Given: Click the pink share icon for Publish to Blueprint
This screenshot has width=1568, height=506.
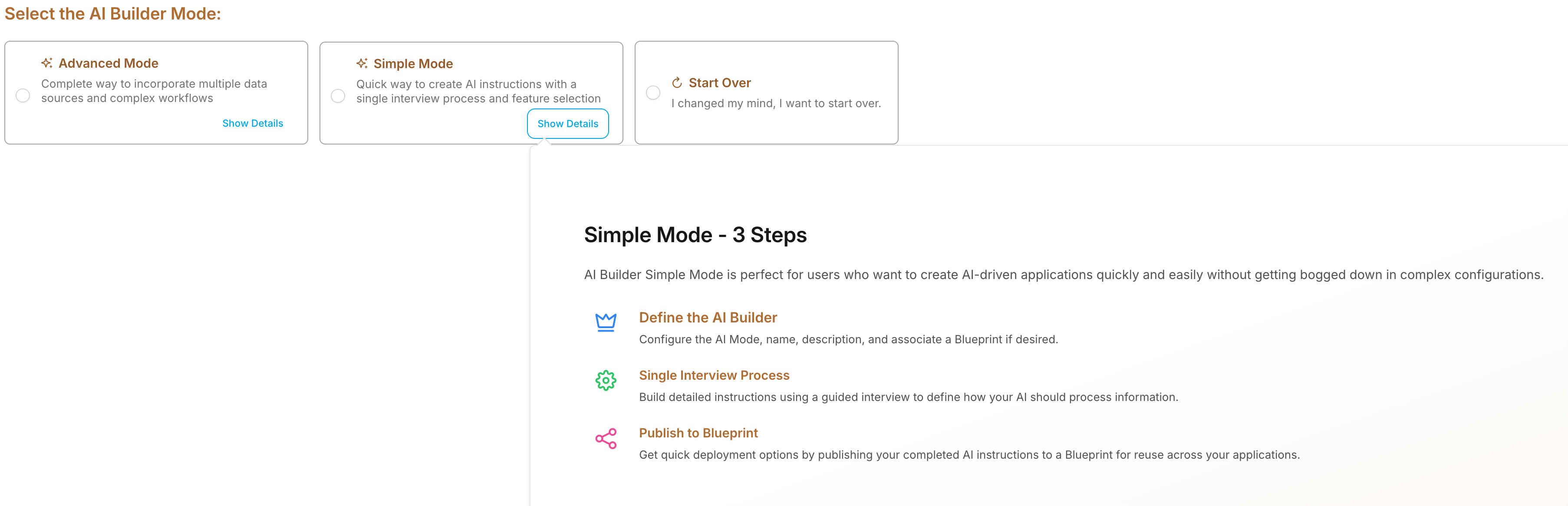Looking at the screenshot, I should click(x=606, y=438).
